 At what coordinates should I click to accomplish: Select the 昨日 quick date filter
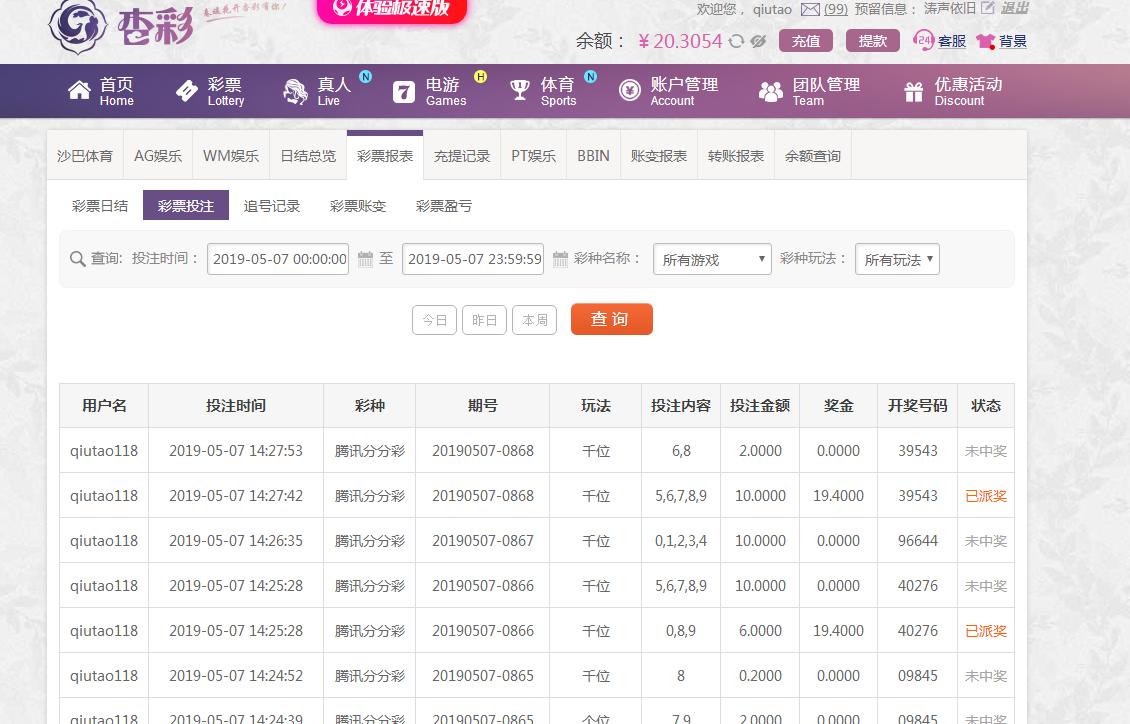click(484, 320)
